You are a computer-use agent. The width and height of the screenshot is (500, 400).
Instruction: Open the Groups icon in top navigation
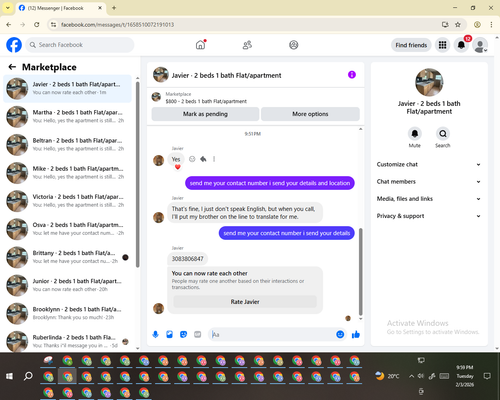294,45
